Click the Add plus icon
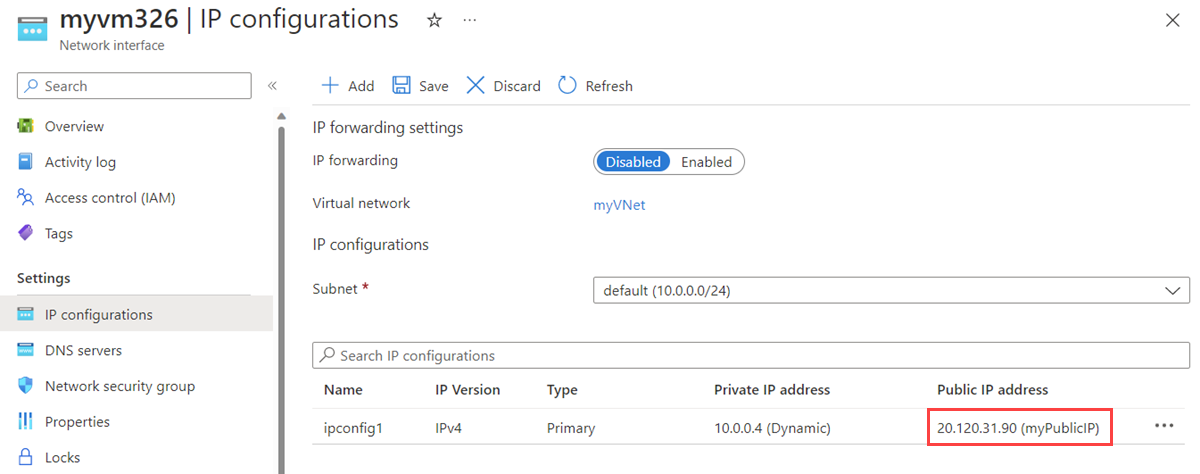Image resolution: width=1200 pixels, height=474 pixels. pos(329,86)
